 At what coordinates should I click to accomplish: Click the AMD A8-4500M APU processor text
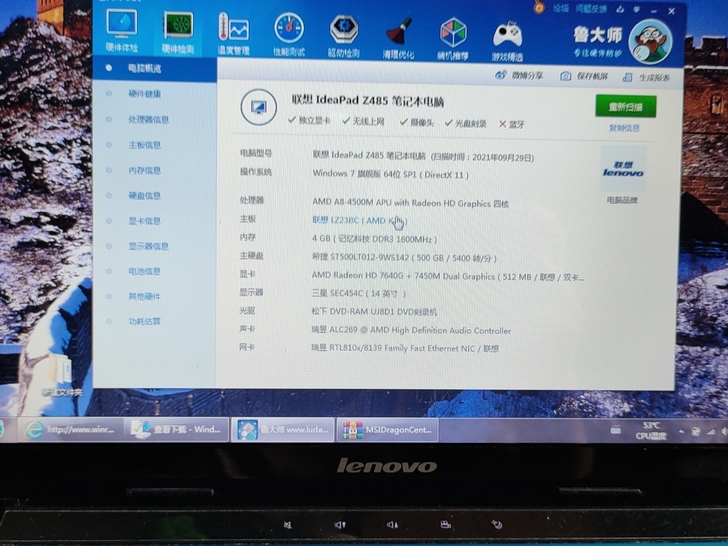pos(410,202)
